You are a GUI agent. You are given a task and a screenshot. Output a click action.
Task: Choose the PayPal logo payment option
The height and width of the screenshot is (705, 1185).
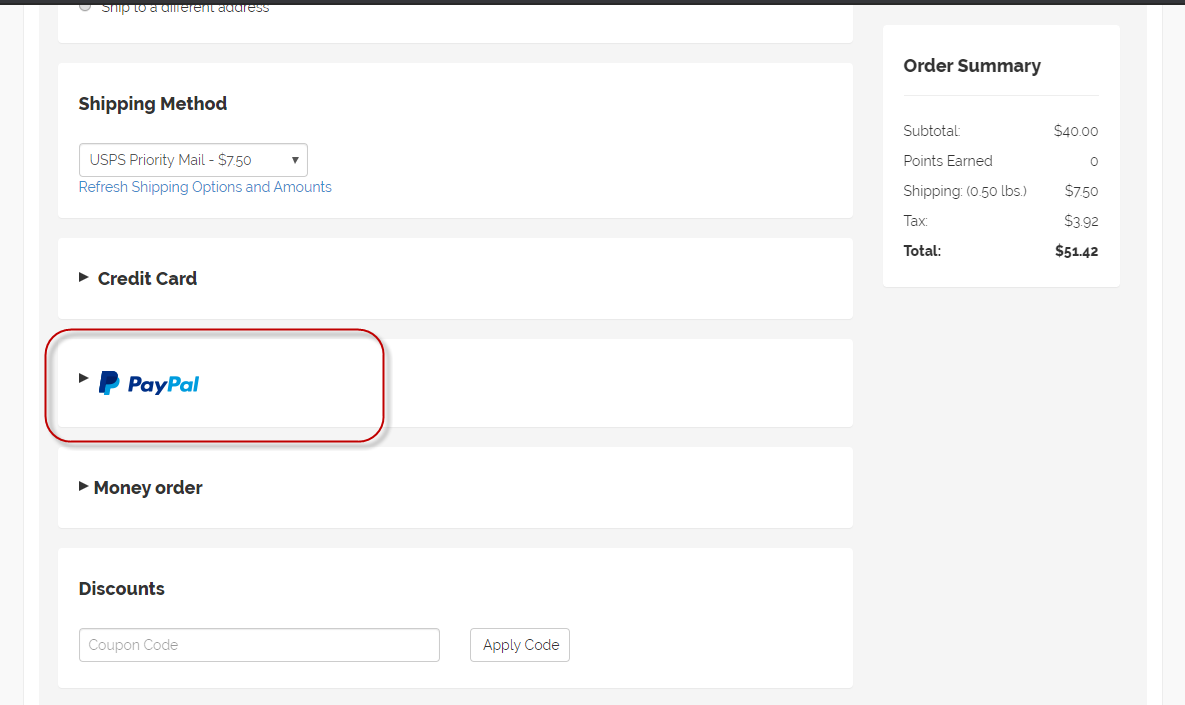pyautogui.click(x=149, y=383)
